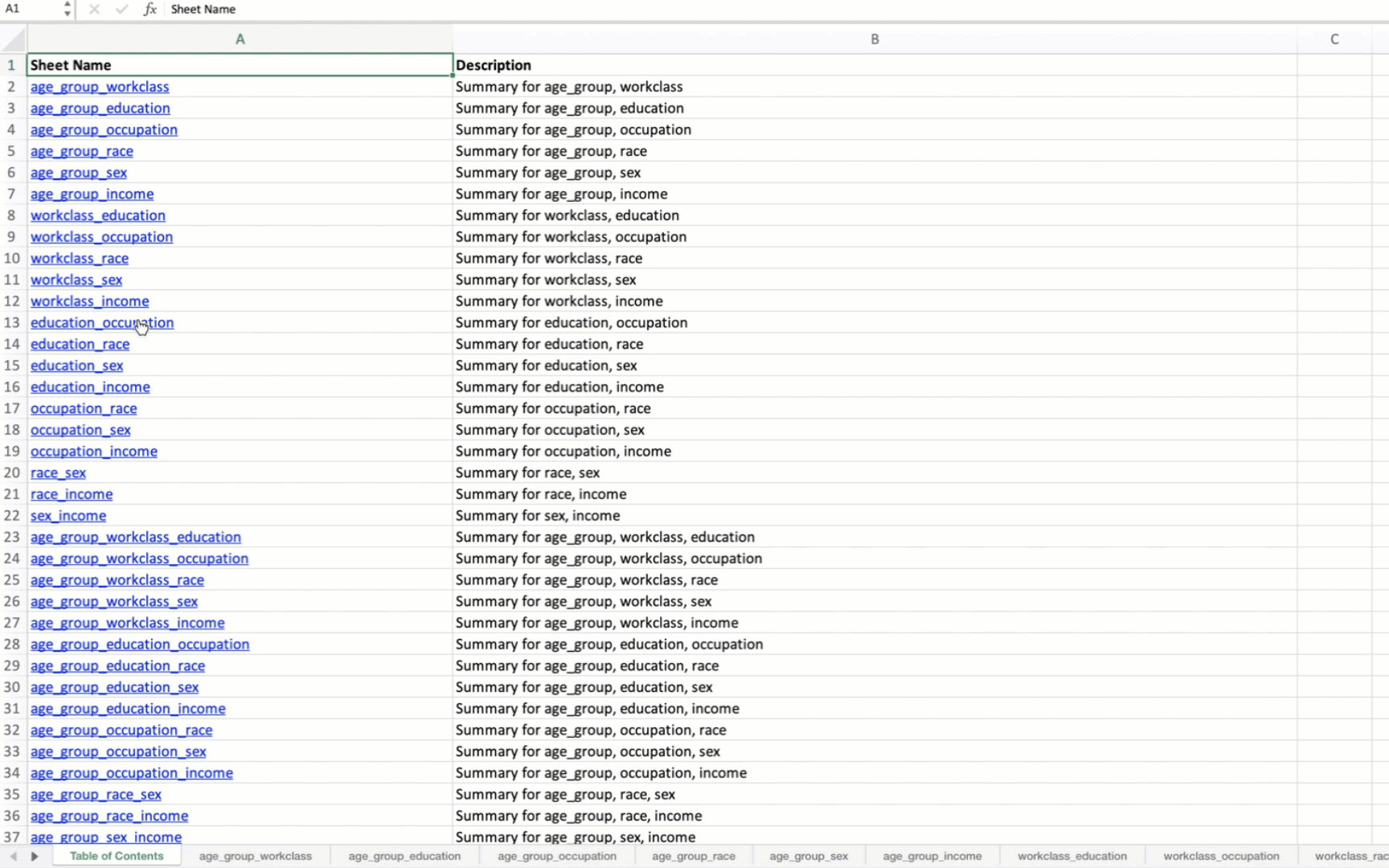Viewport: 1389px width, 868px height.
Task: Switch to the age_group_workclass sheet tab
Action: point(255,857)
